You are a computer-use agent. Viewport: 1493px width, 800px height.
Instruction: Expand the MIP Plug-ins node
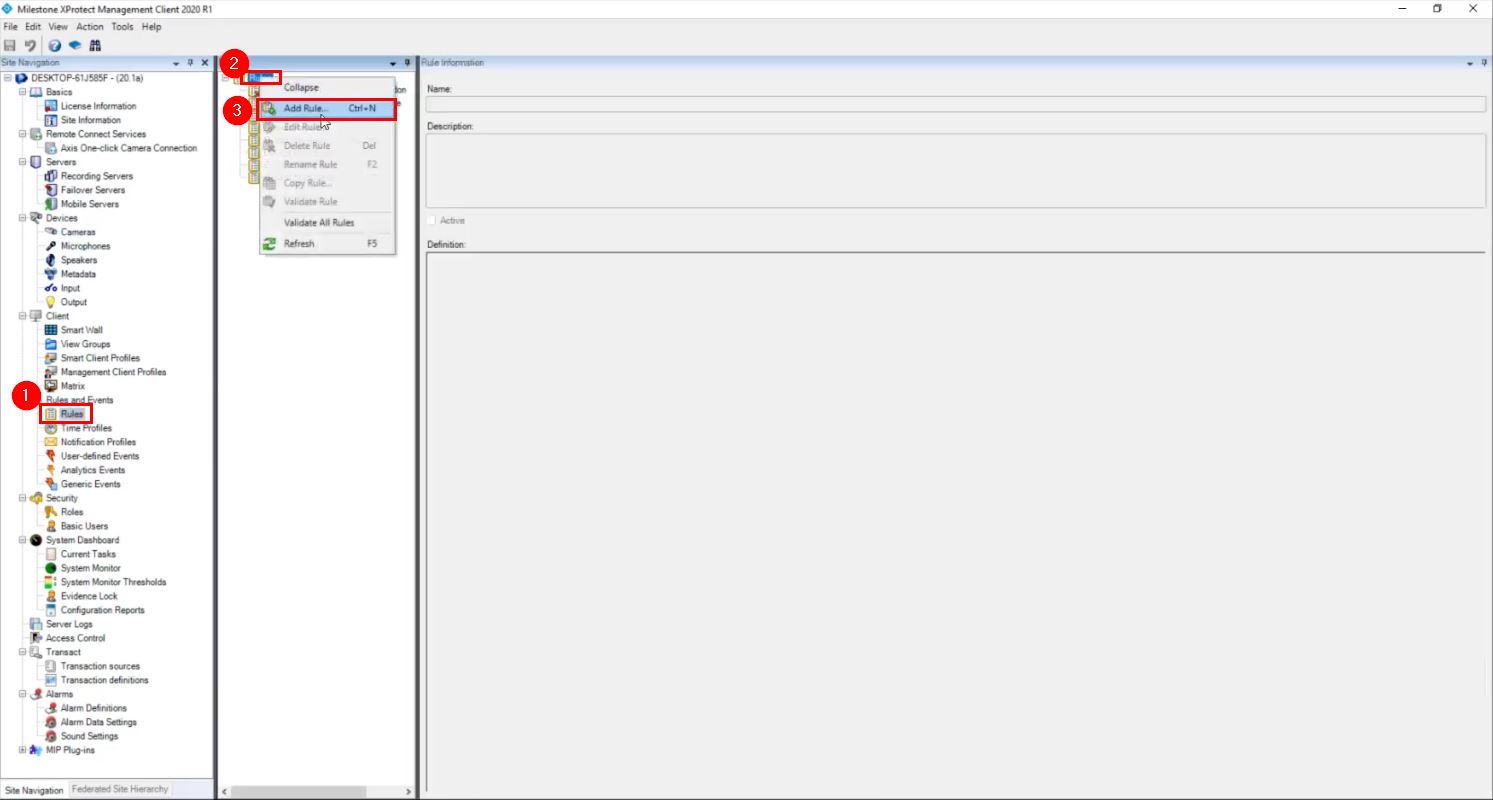click(22, 749)
